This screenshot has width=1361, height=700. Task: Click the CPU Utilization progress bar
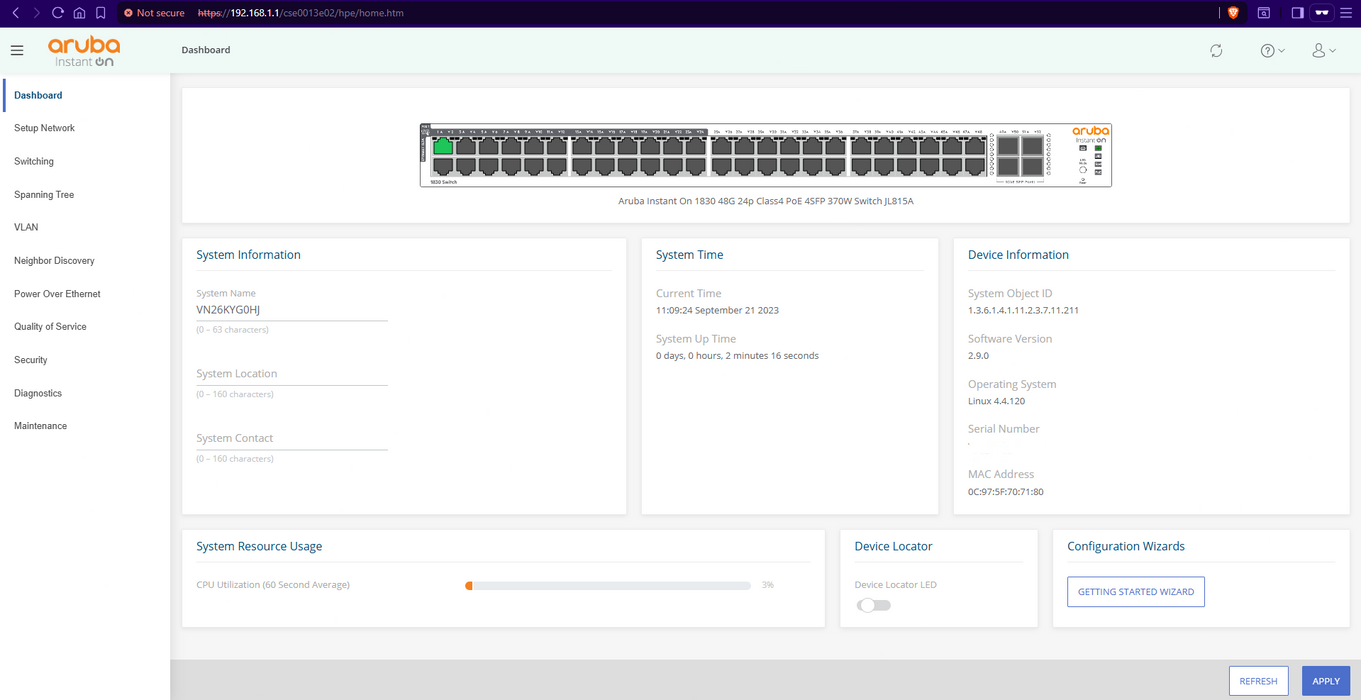(608, 586)
